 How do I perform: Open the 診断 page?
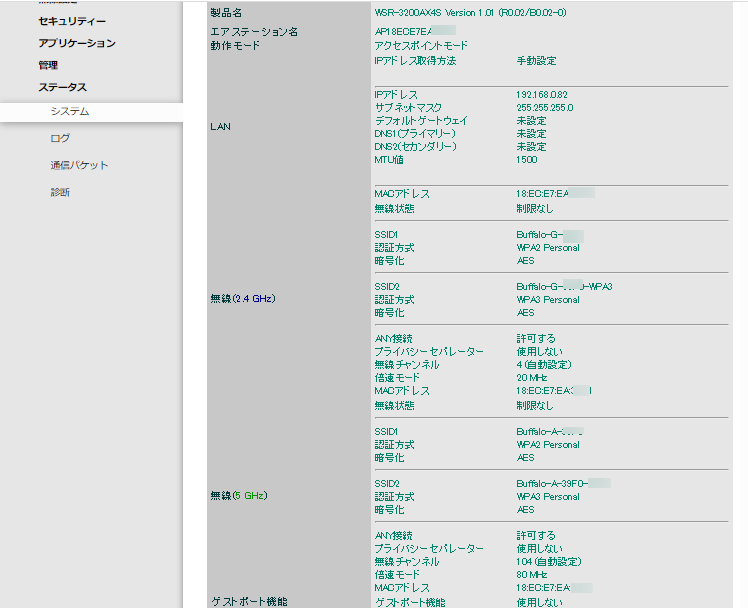60,192
